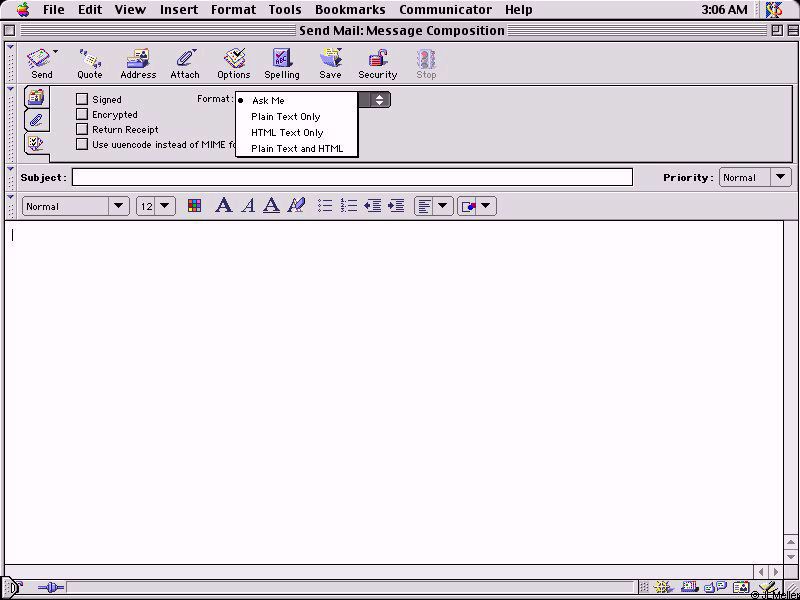Open Address Book icon in the status bar
This screenshot has height=600, width=800.
pyautogui.click(x=741, y=588)
